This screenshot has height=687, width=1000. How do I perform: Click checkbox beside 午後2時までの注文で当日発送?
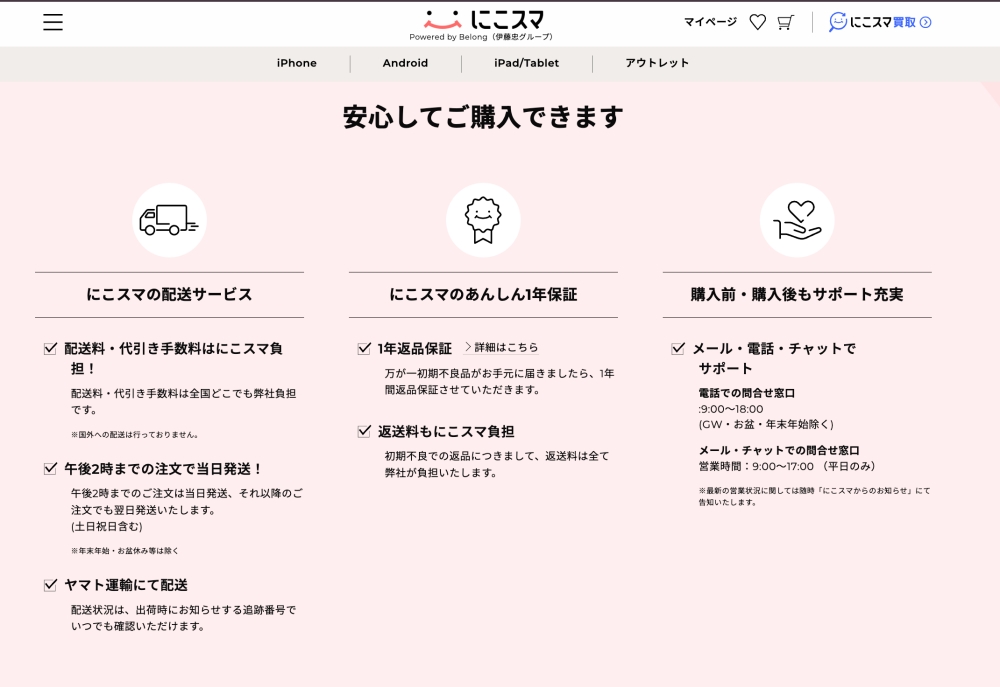coord(50,468)
